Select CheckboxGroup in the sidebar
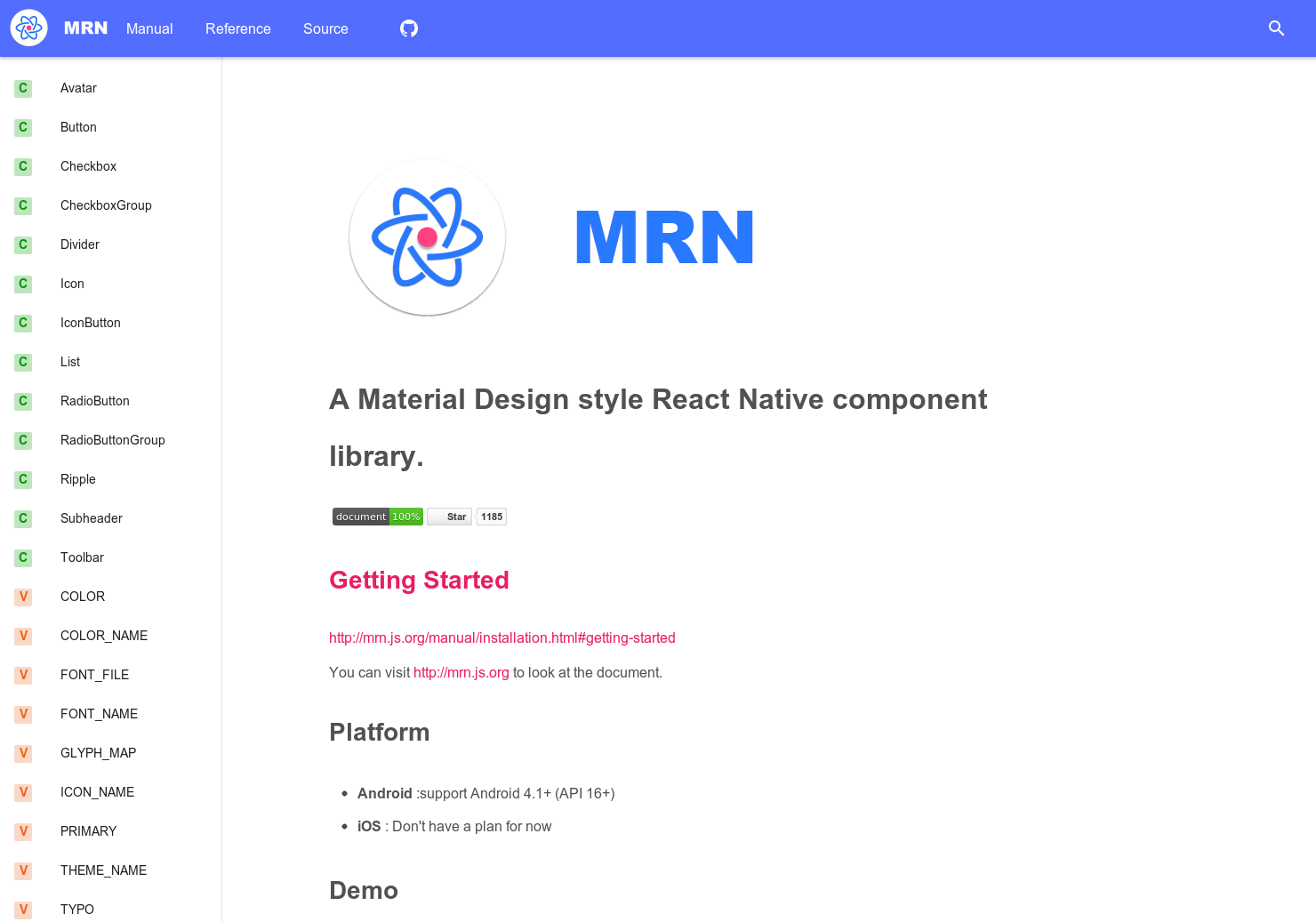Screen dimensions: 1316x922 click(x=106, y=205)
